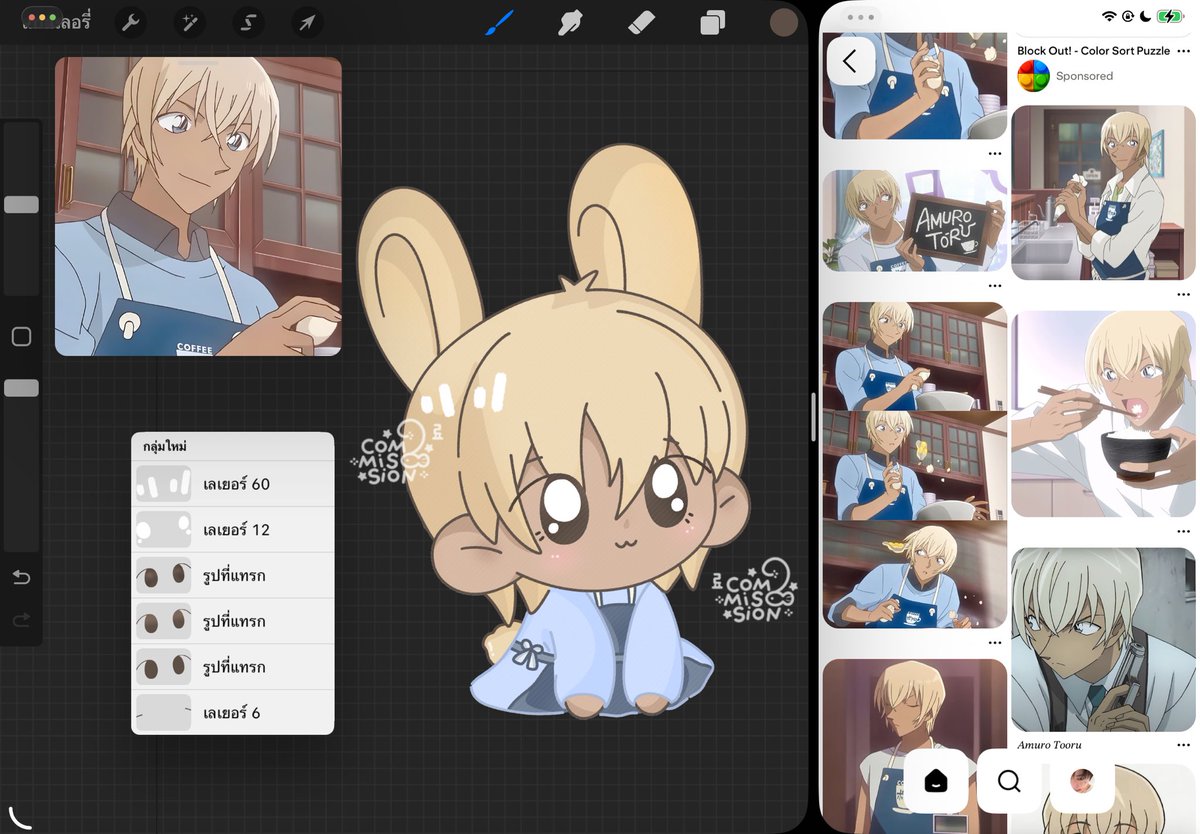Undo with the sidebar undo arrow
Image resolution: width=1200 pixels, height=834 pixels.
pyautogui.click(x=21, y=577)
